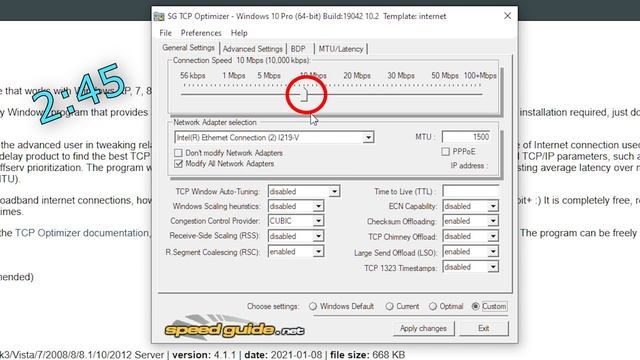640x360 pixels.
Task: Open the File menu
Action: click(165, 33)
